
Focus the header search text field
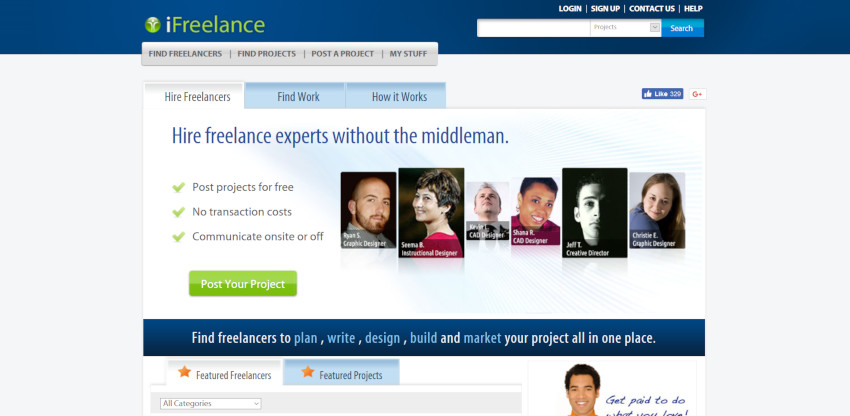coord(533,28)
